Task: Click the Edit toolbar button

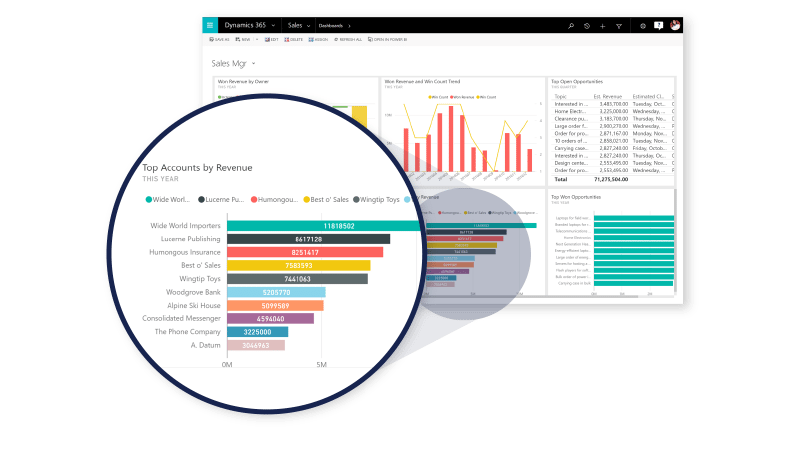Action: pos(271,39)
